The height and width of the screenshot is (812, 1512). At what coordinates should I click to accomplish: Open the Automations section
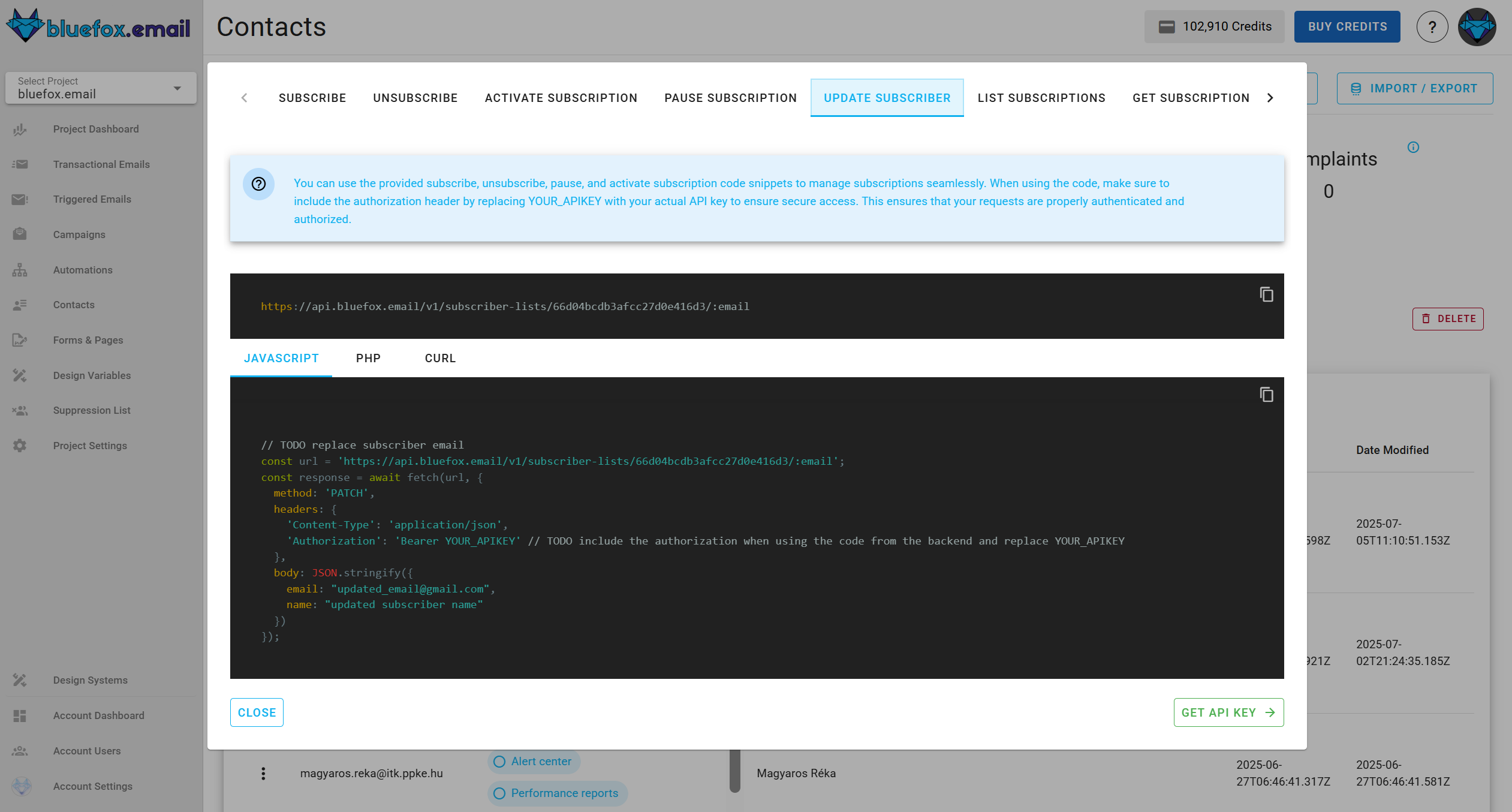point(82,270)
